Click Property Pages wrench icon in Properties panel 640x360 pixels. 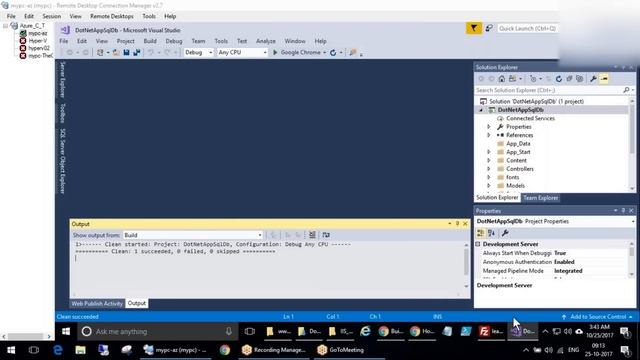505,233
